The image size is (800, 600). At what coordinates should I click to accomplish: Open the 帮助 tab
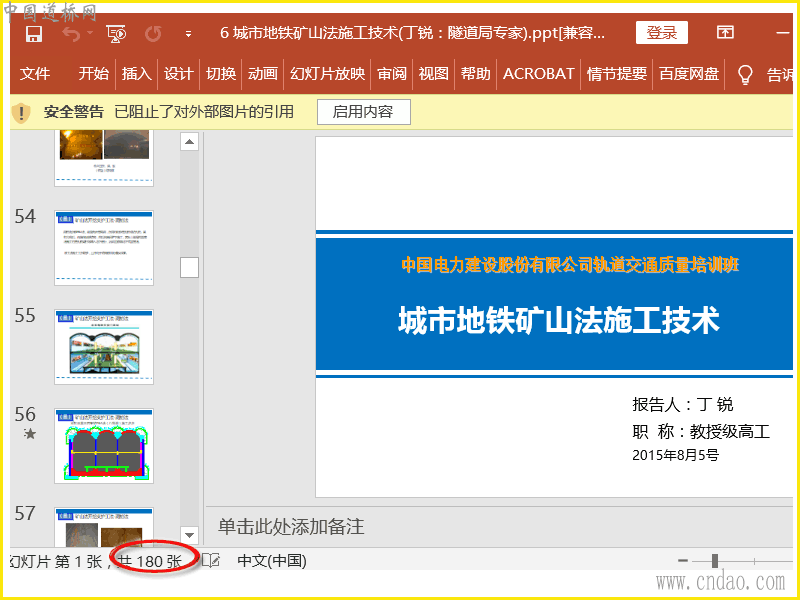(476, 74)
